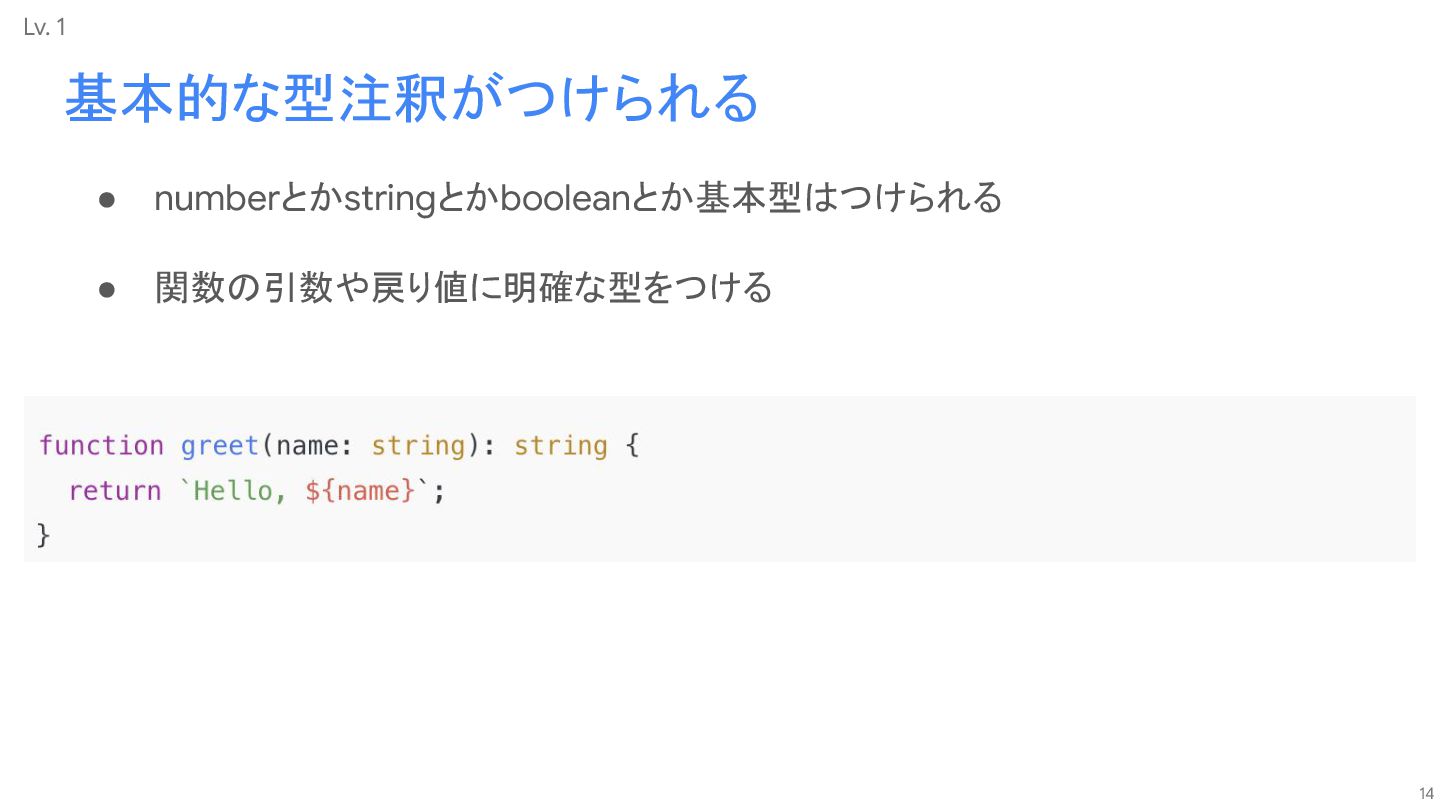Click the return keyword in code

(x=114, y=491)
